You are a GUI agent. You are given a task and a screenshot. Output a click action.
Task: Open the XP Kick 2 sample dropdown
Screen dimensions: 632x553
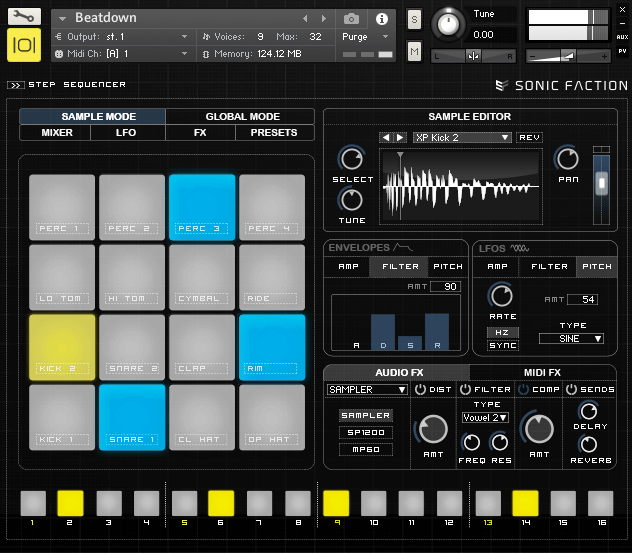click(461, 137)
